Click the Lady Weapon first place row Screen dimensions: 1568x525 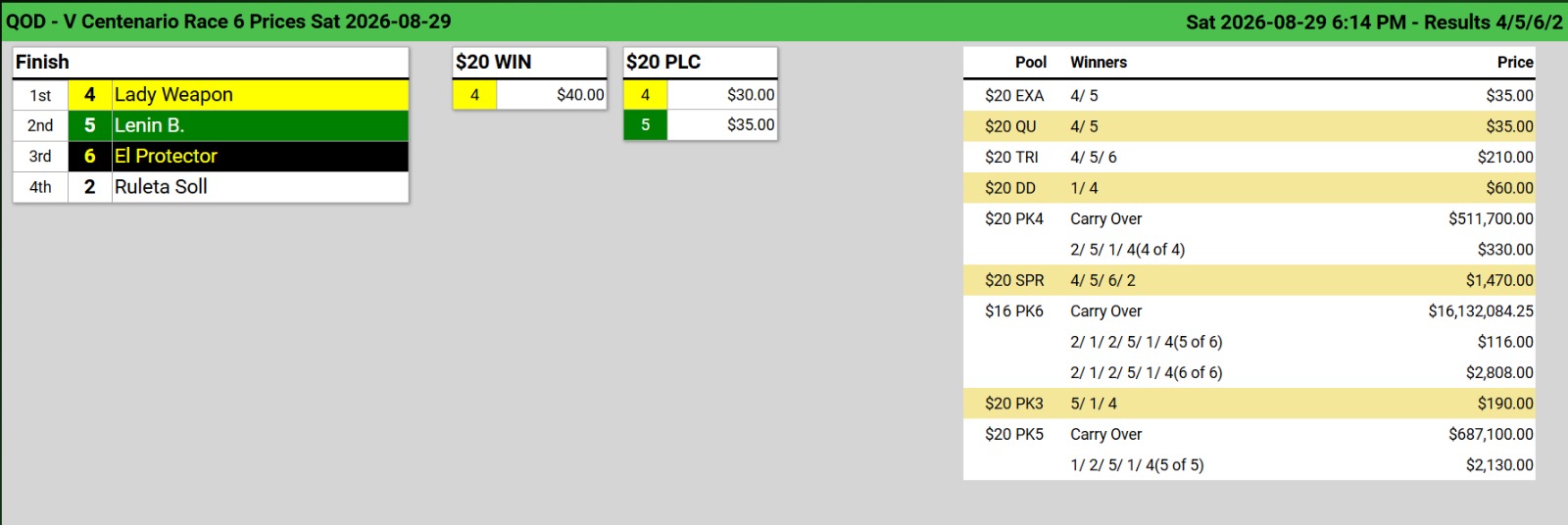click(x=211, y=95)
